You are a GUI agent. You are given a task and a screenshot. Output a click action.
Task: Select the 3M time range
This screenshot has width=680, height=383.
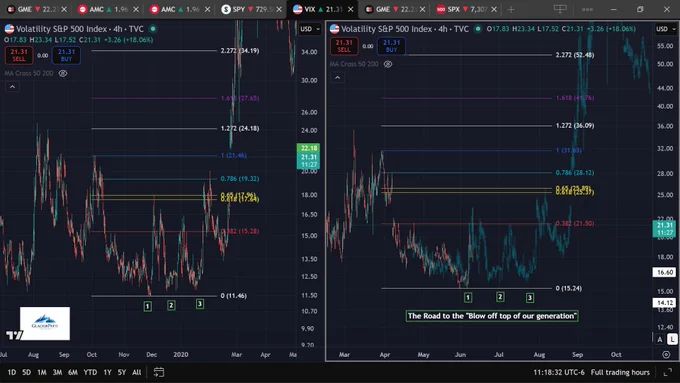(57, 372)
